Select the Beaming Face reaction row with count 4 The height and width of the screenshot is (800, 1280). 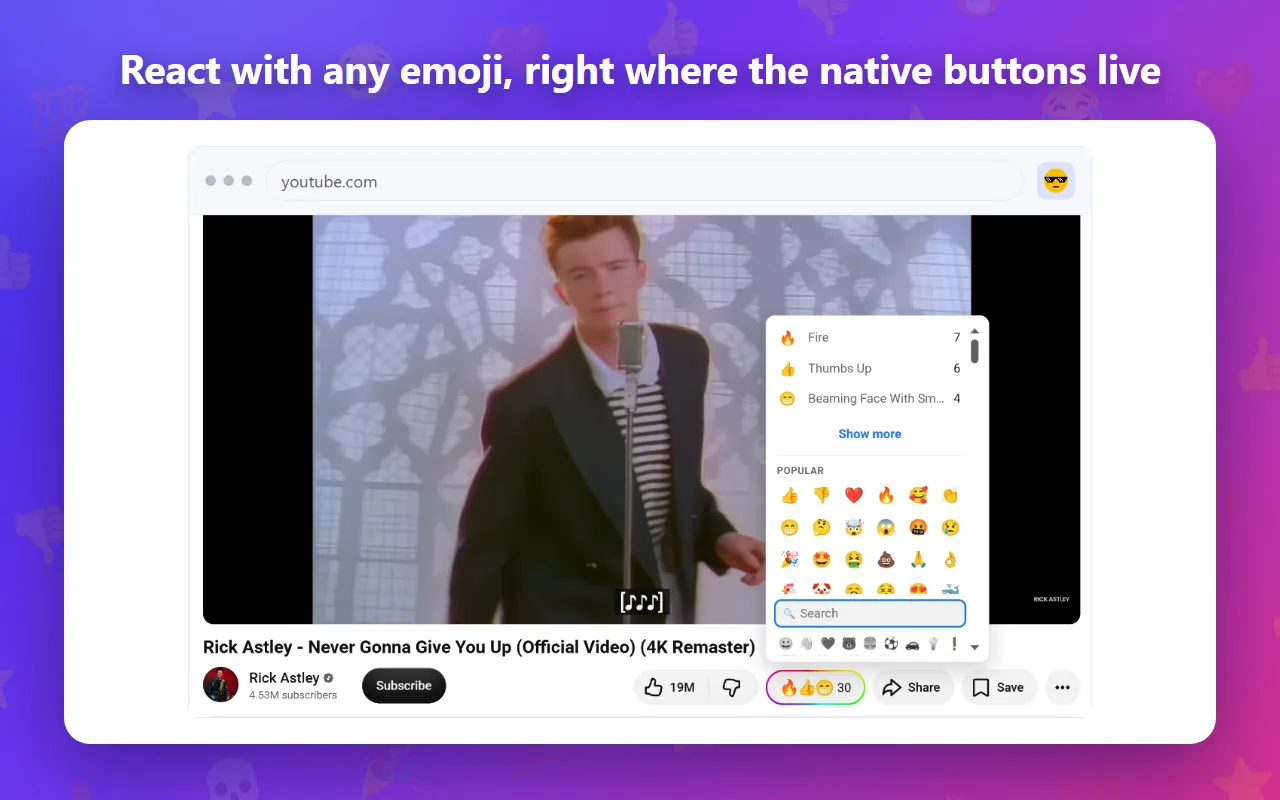click(869, 398)
